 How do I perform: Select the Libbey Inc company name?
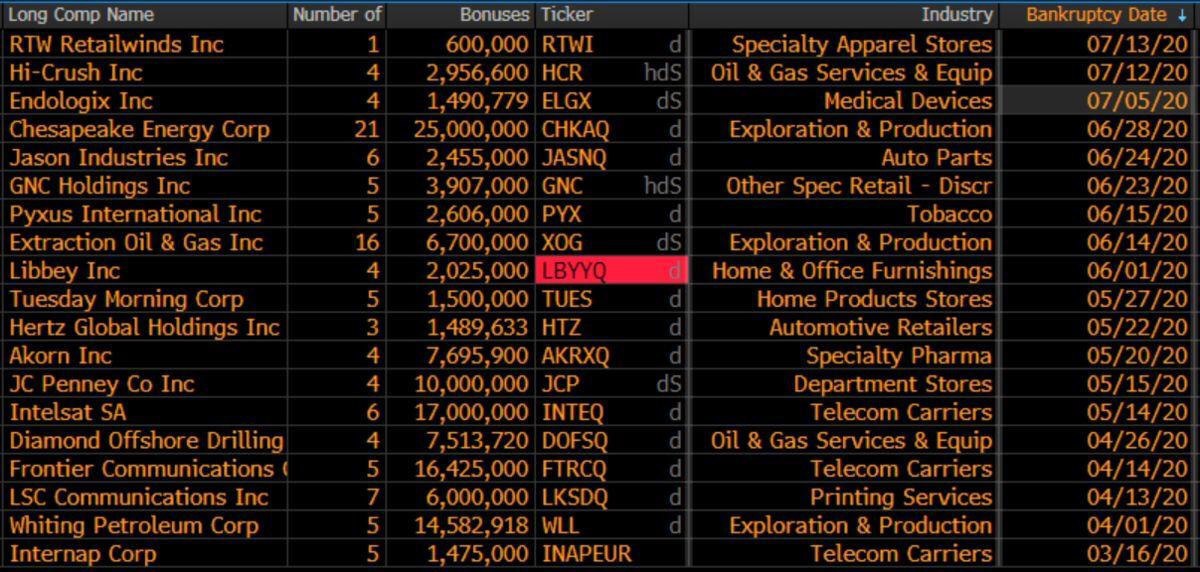pyautogui.click(x=65, y=270)
